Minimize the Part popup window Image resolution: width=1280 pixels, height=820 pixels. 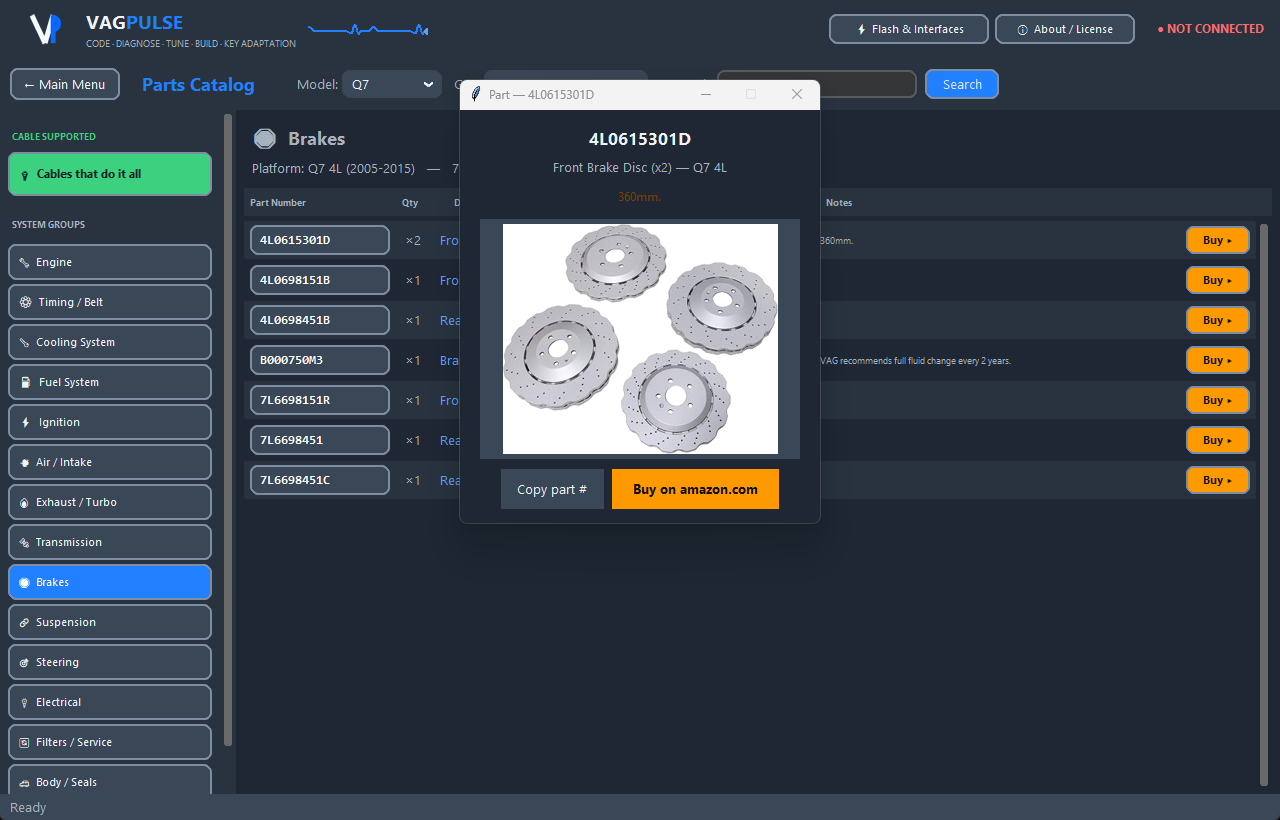point(706,94)
